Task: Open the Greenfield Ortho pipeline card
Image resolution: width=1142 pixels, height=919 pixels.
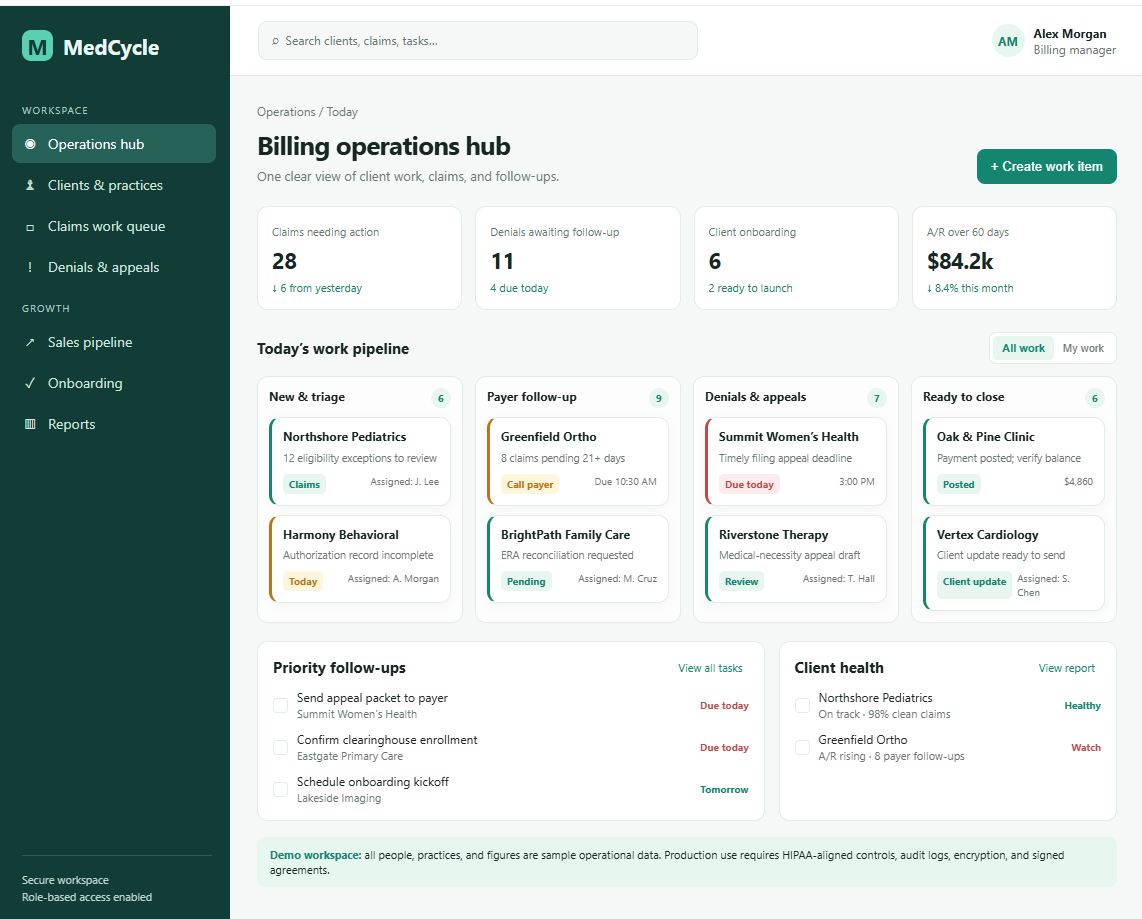Action: tap(578, 462)
